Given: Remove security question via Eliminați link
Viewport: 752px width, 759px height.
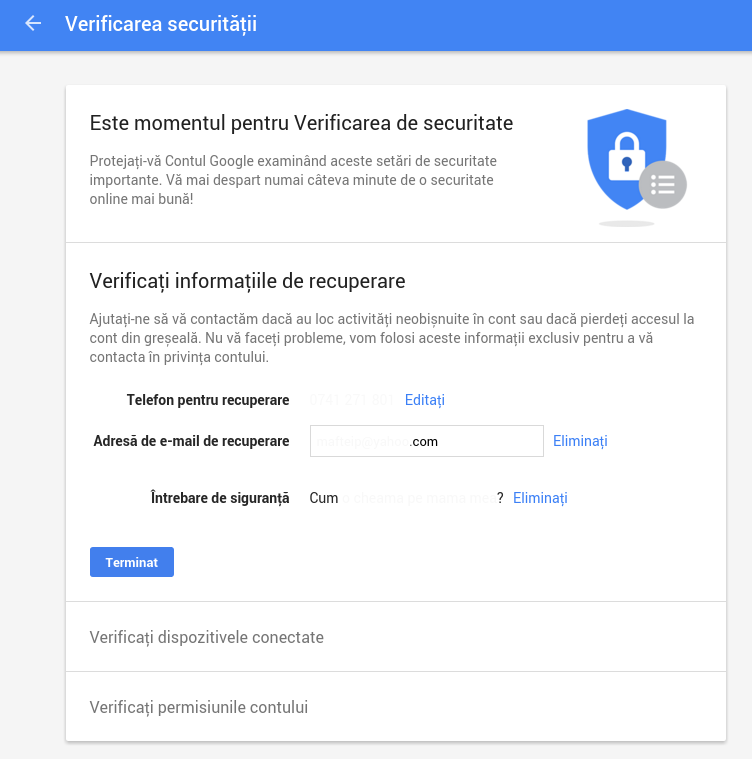Looking at the screenshot, I should (x=540, y=498).
